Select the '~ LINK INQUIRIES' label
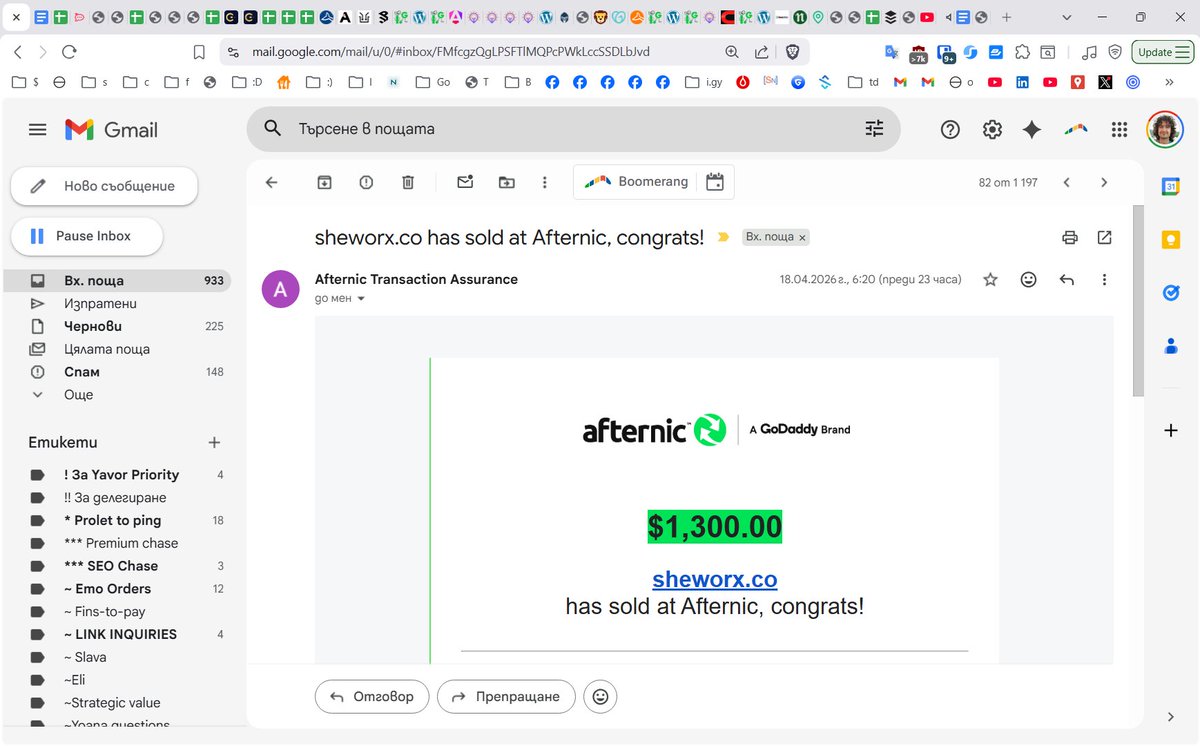The image size is (1200, 746). (x=118, y=634)
